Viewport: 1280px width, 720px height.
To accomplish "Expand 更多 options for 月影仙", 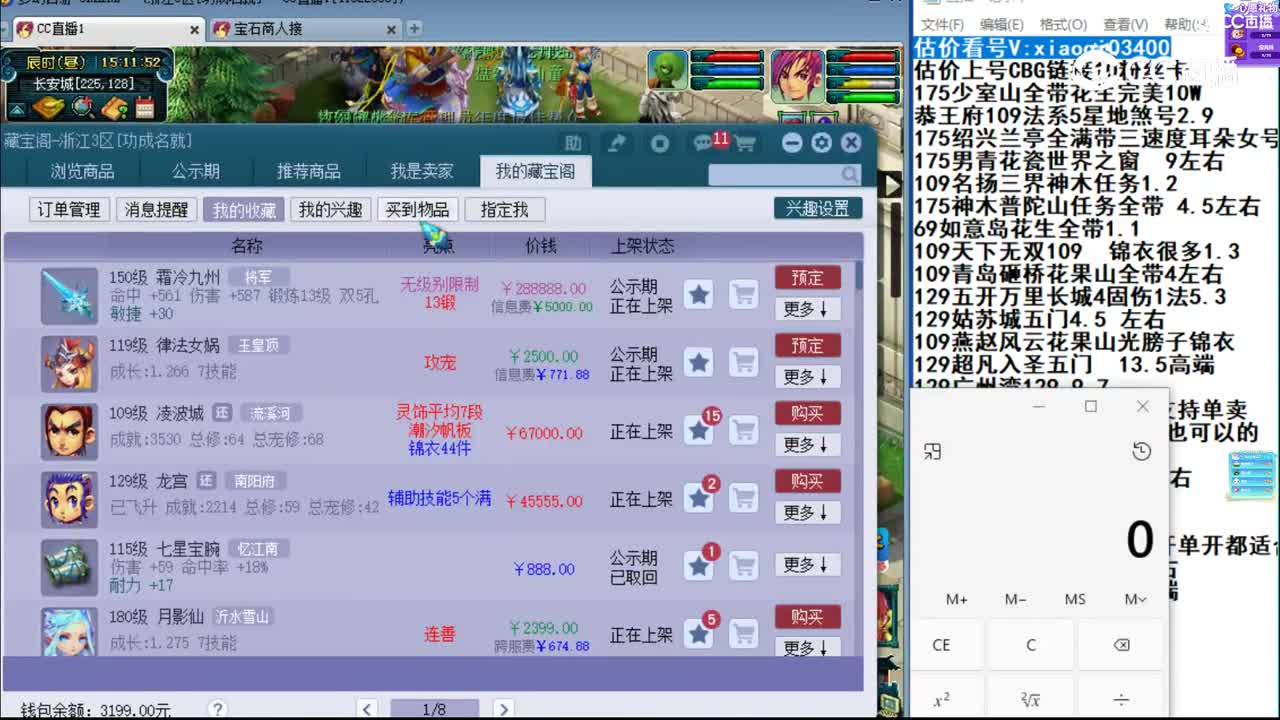I will tap(807, 647).
